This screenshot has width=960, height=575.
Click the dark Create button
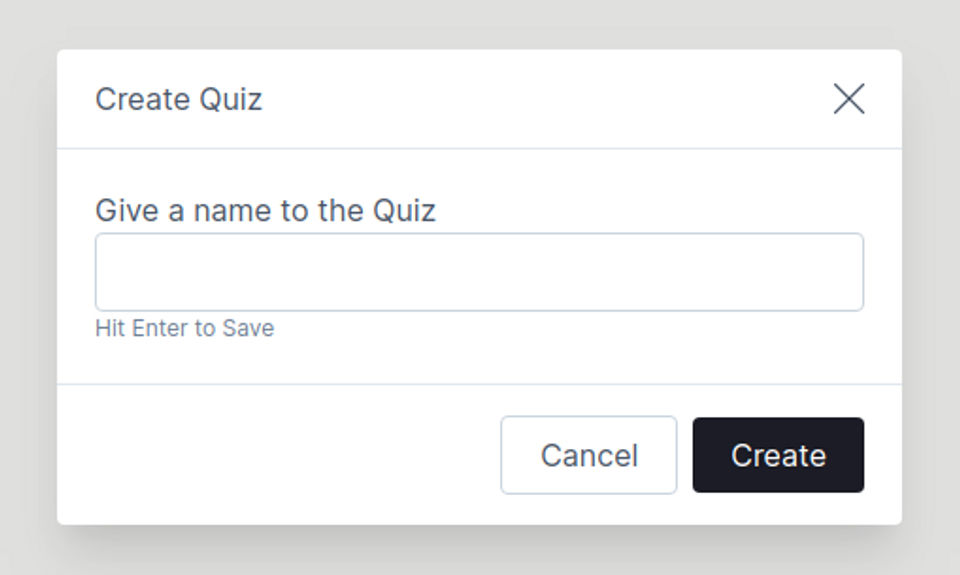coord(778,455)
